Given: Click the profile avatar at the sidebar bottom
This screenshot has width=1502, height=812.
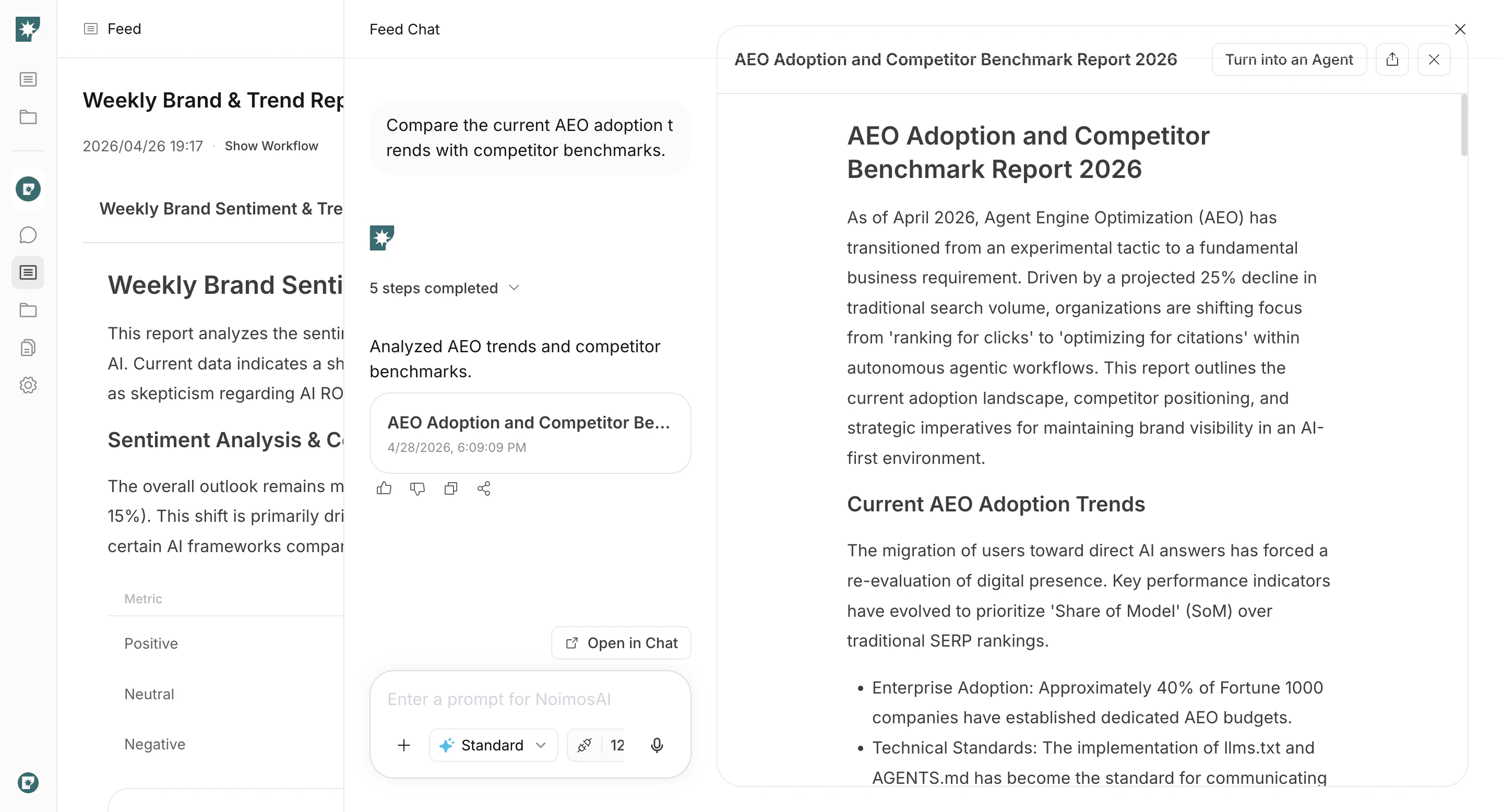Looking at the screenshot, I should (28, 782).
